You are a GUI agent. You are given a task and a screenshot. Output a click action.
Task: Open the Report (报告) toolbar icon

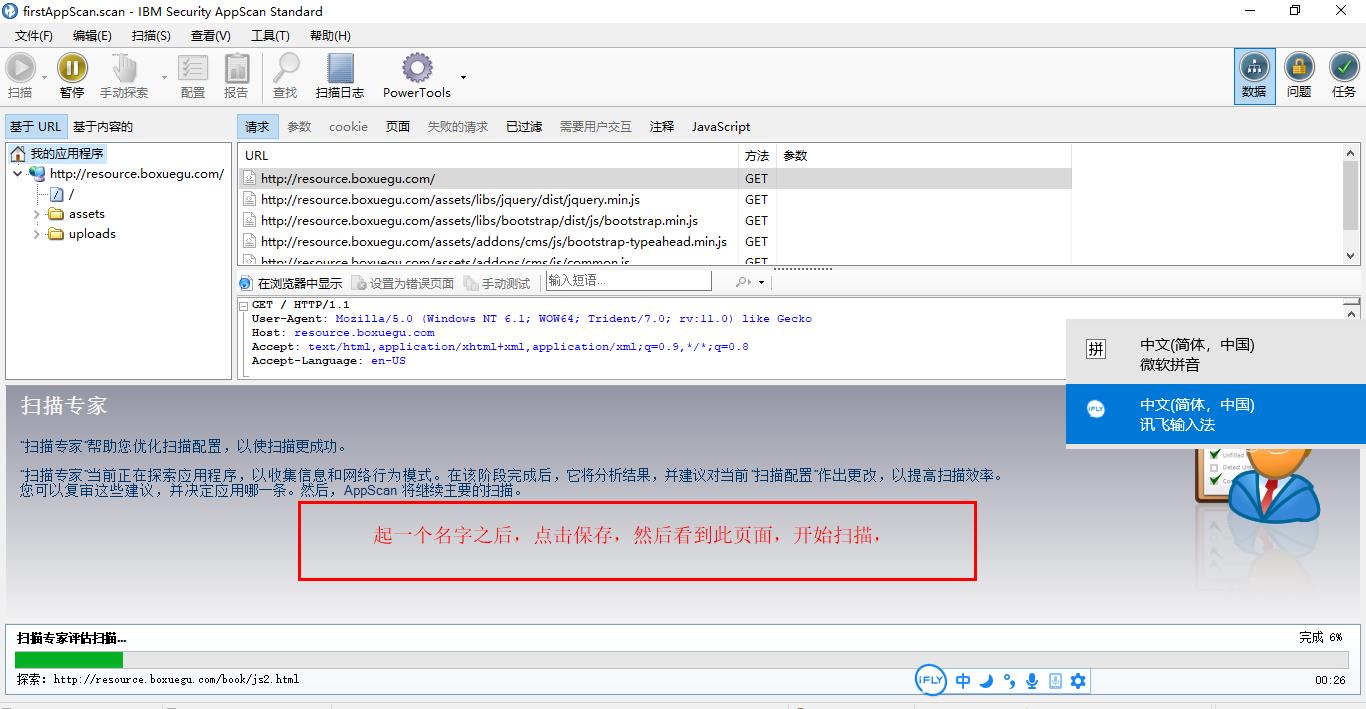point(237,68)
